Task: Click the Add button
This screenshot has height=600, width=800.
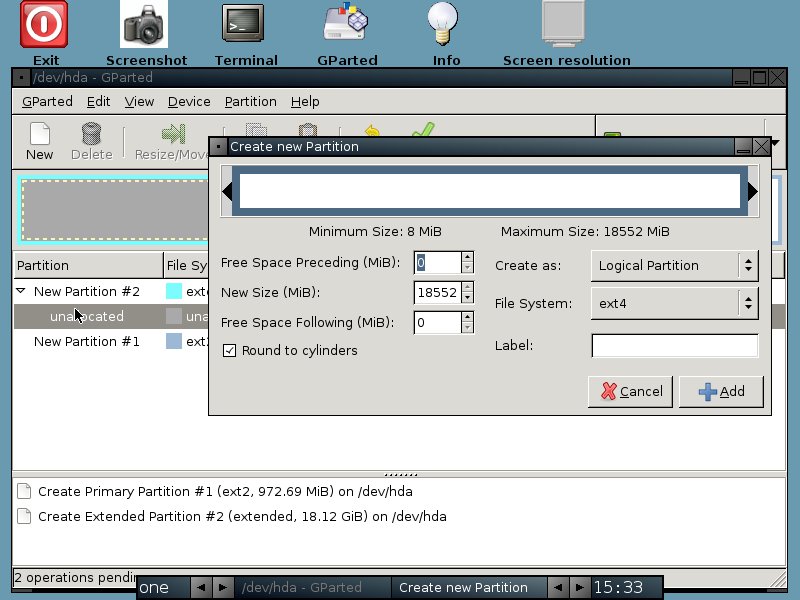Action: [721, 392]
